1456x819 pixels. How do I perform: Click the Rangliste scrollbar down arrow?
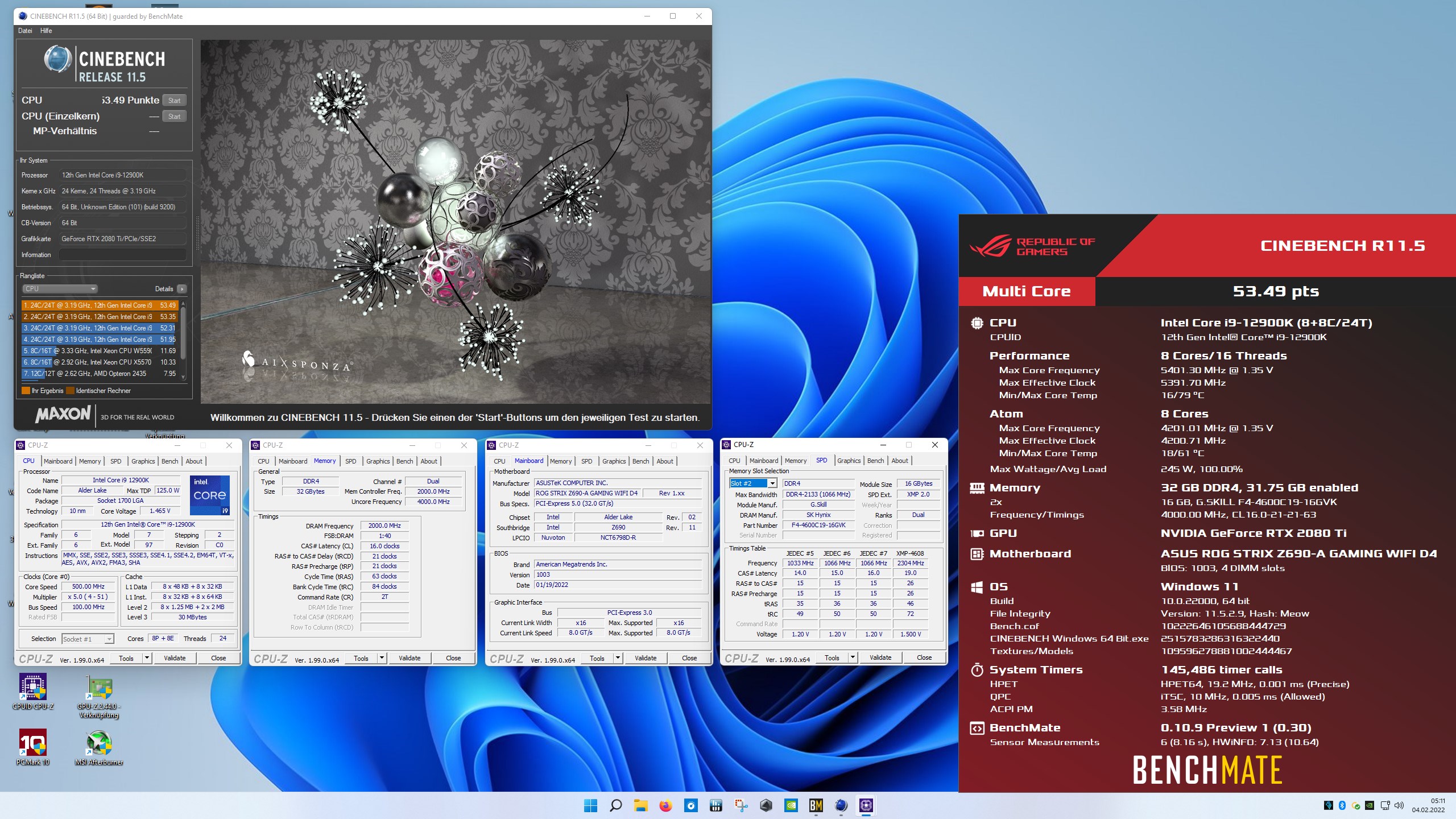[183, 377]
